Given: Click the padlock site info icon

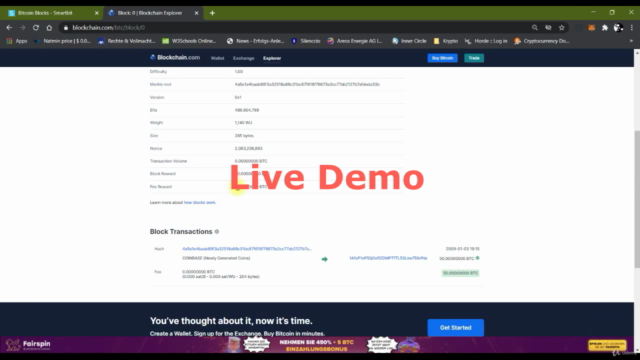Looking at the screenshot, I should [66, 28].
